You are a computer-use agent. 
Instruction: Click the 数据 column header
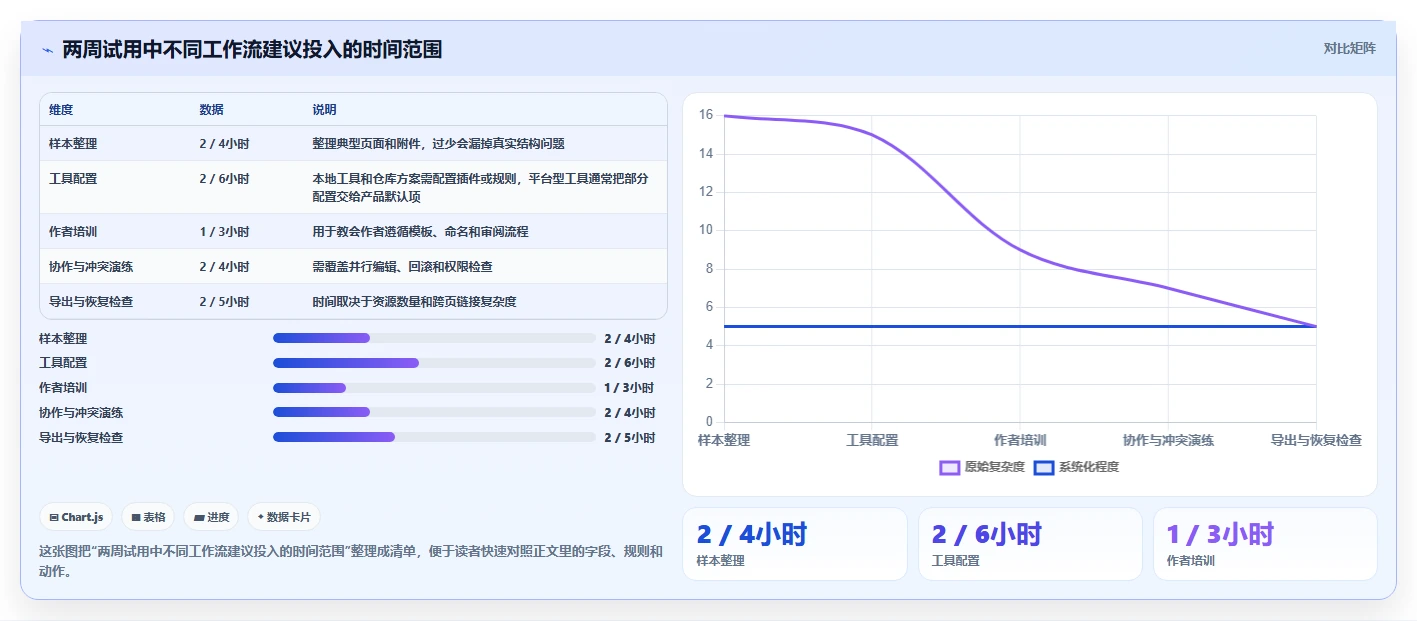point(212,110)
